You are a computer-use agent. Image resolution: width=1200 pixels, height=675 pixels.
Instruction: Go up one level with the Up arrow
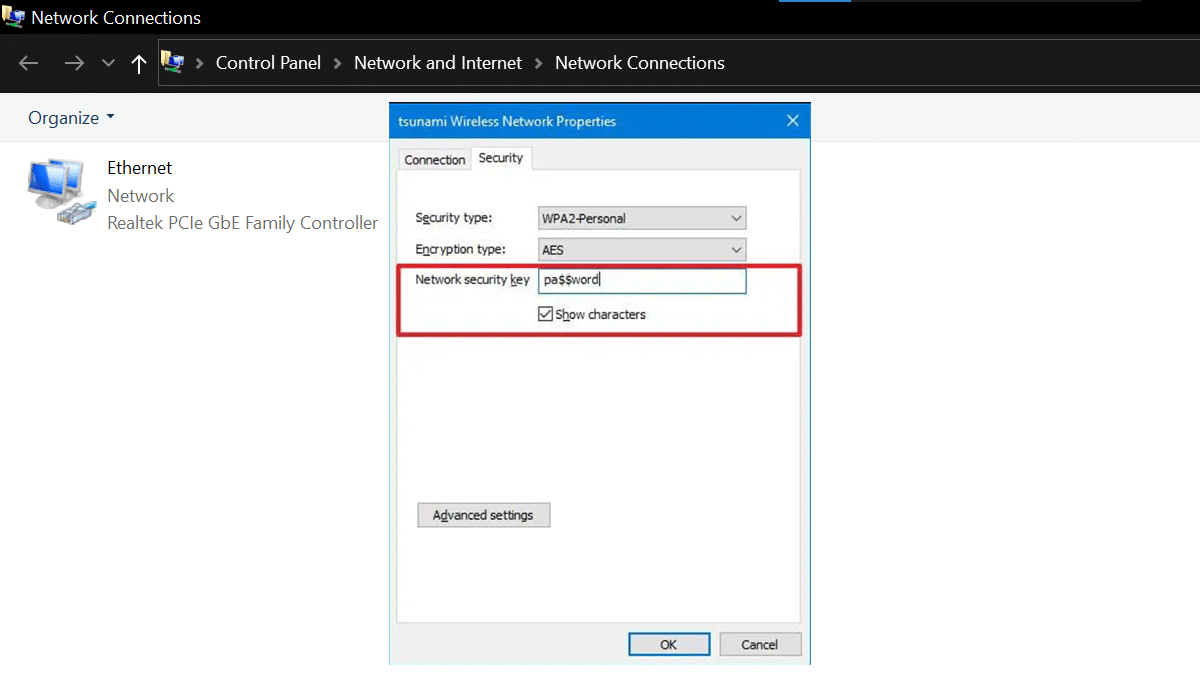click(139, 63)
